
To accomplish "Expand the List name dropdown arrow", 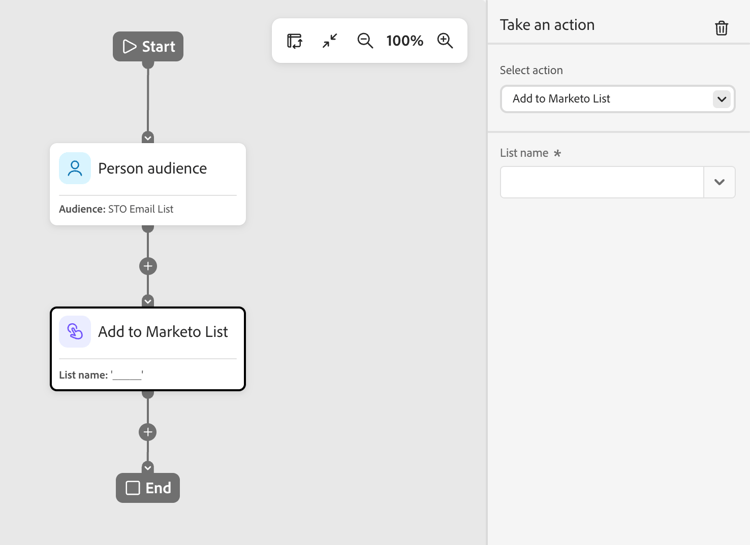I will [x=719, y=182].
